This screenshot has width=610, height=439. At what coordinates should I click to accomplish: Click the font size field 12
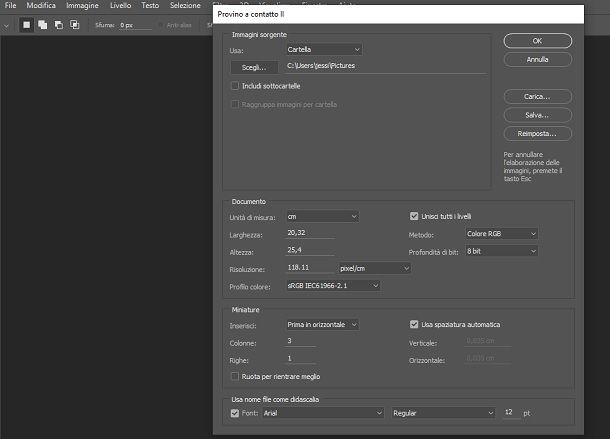(x=511, y=412)
